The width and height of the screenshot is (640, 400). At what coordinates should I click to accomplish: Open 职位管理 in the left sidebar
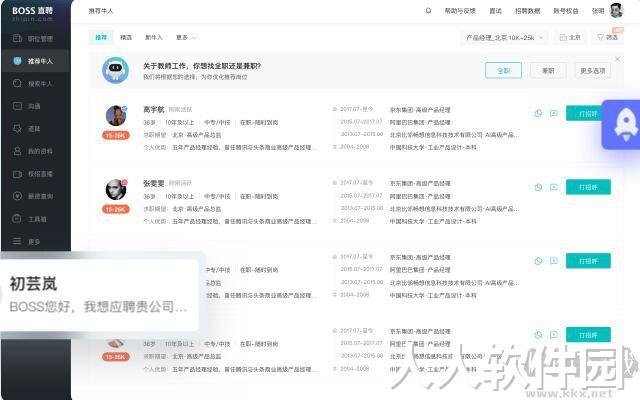(x=36, y=39)
